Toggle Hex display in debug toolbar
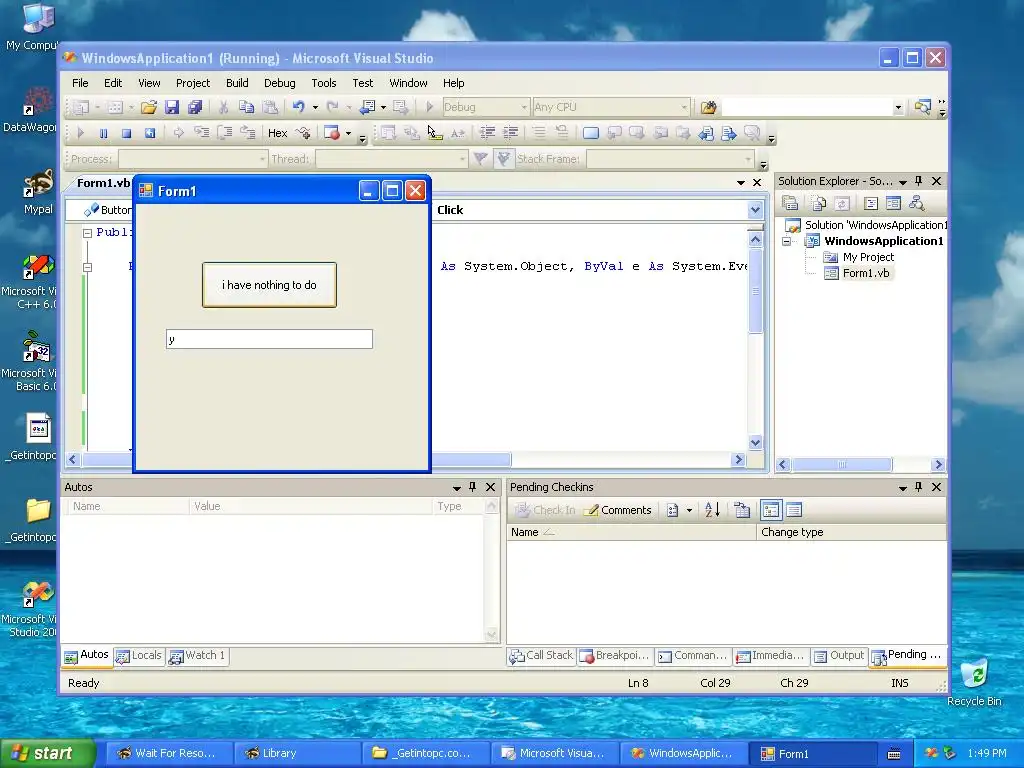1024x768 pixels. 278,133
